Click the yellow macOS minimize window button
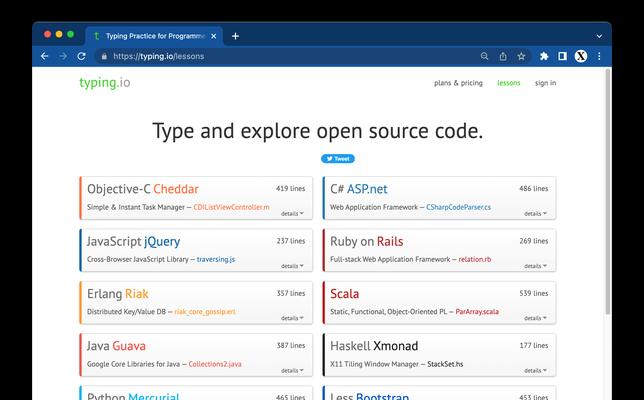Viewport: 644px width, 400px height. coord(59,34)
